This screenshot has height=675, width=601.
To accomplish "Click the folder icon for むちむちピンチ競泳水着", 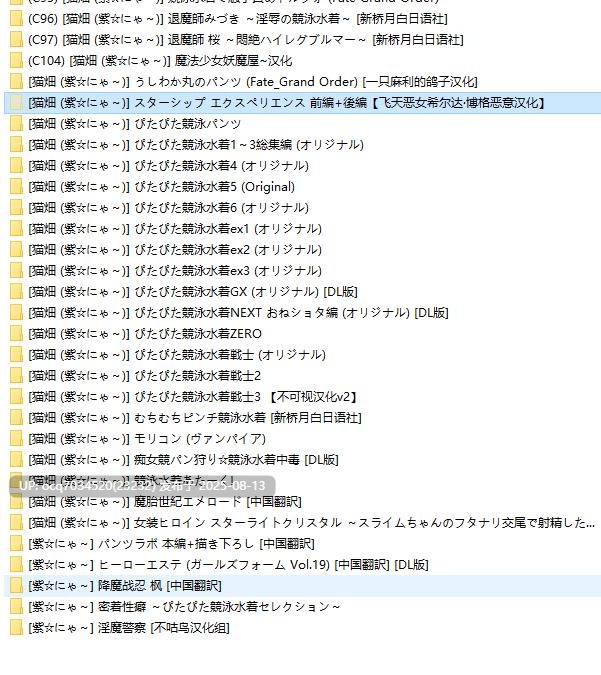I will tap(16, 418).
